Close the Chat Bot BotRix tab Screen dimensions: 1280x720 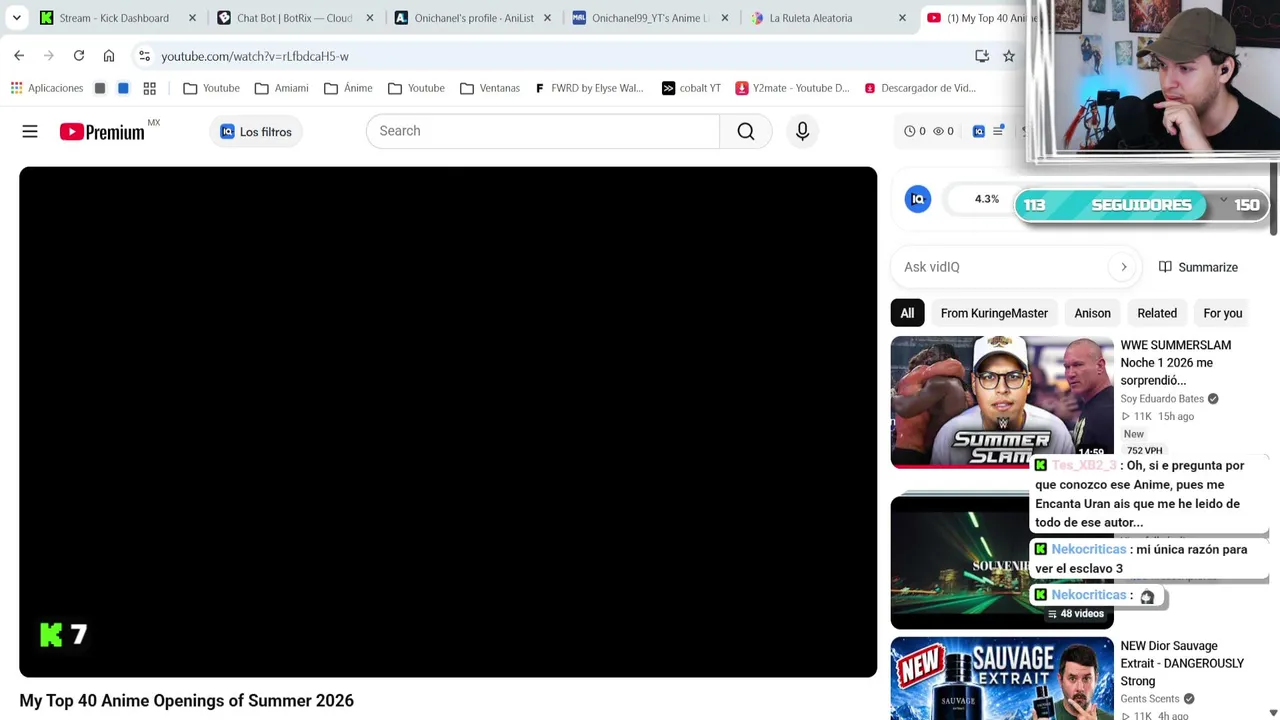tap(370, 18)
